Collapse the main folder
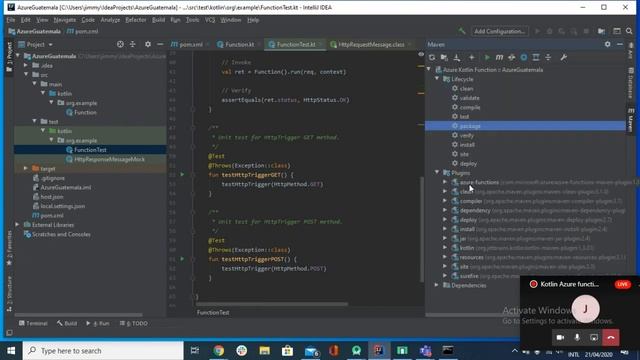Image resolution: width=640 pixels, height=360 pixels. pos(35,84)
